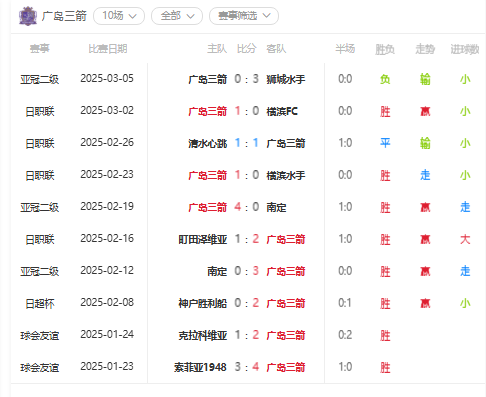Click 0:1 half-time score in 2025-02-08 row

(345, 303)
